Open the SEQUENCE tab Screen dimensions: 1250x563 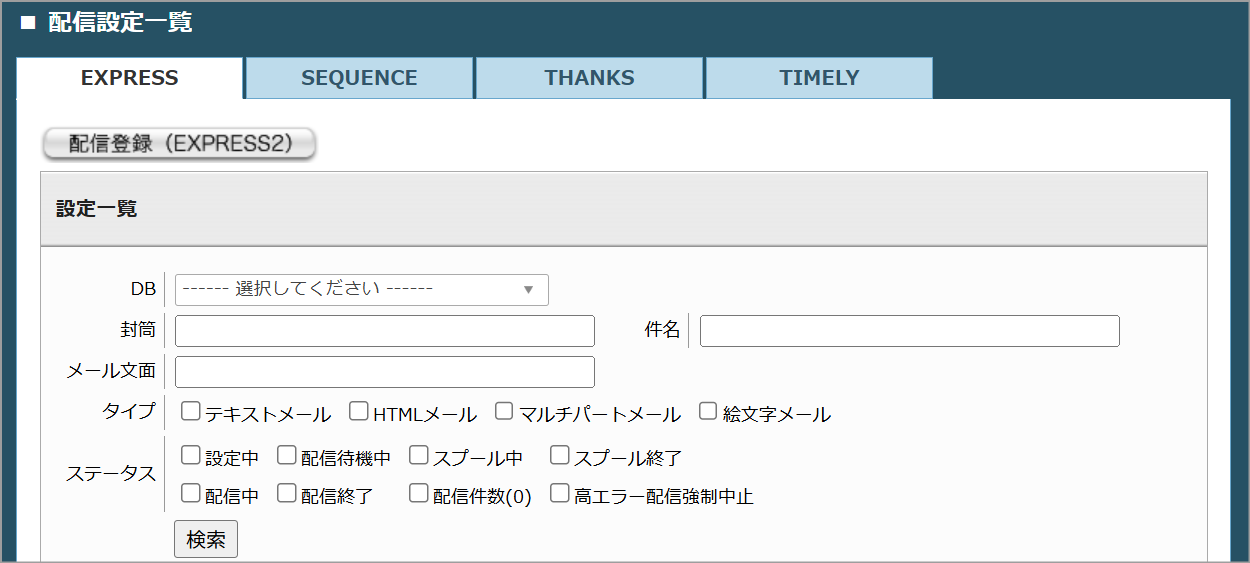point(359,78)
